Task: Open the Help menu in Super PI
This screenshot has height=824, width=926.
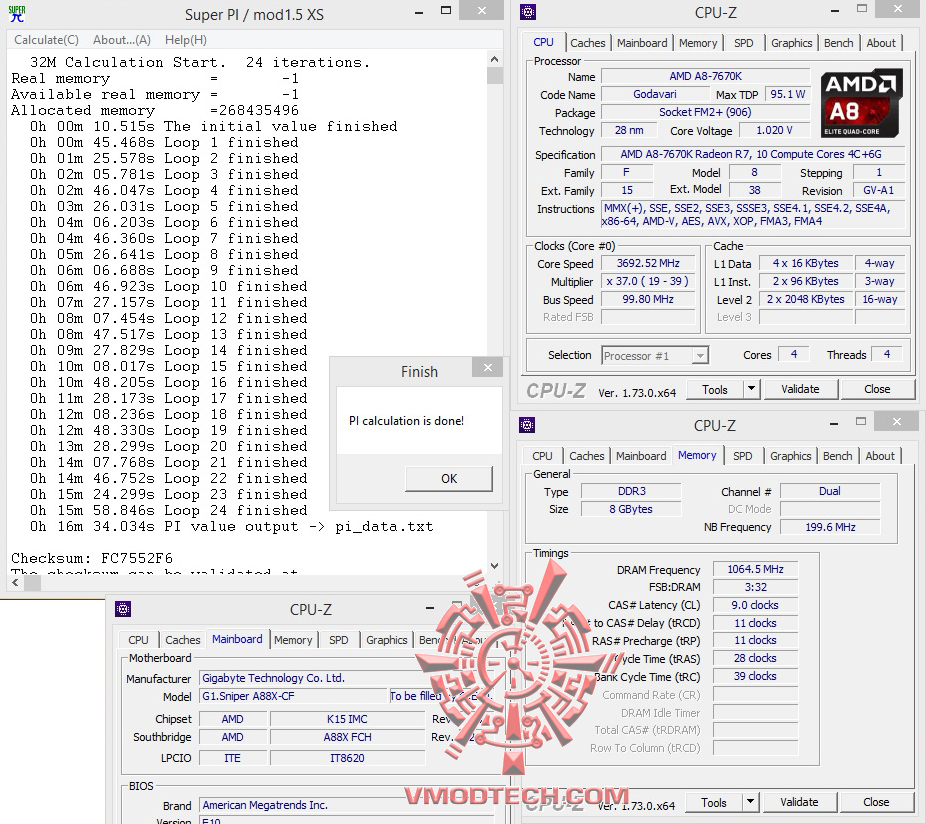Action: (x=185, y=40)
